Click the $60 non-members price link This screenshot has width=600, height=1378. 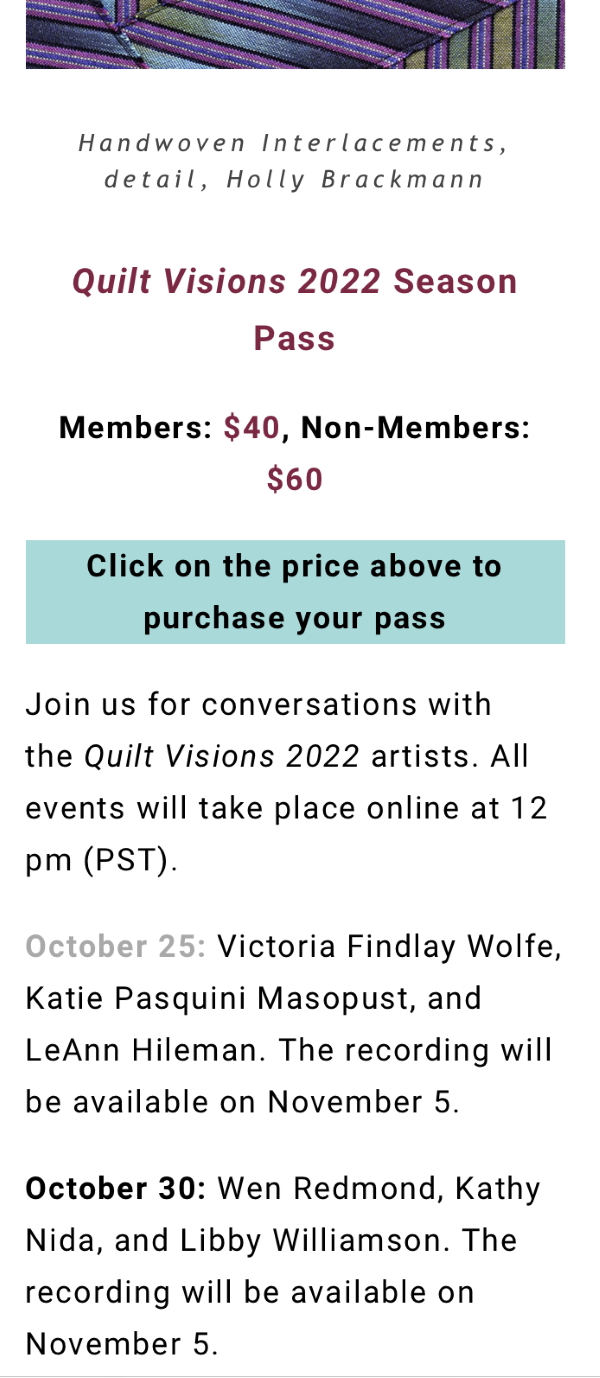[295, 480]
